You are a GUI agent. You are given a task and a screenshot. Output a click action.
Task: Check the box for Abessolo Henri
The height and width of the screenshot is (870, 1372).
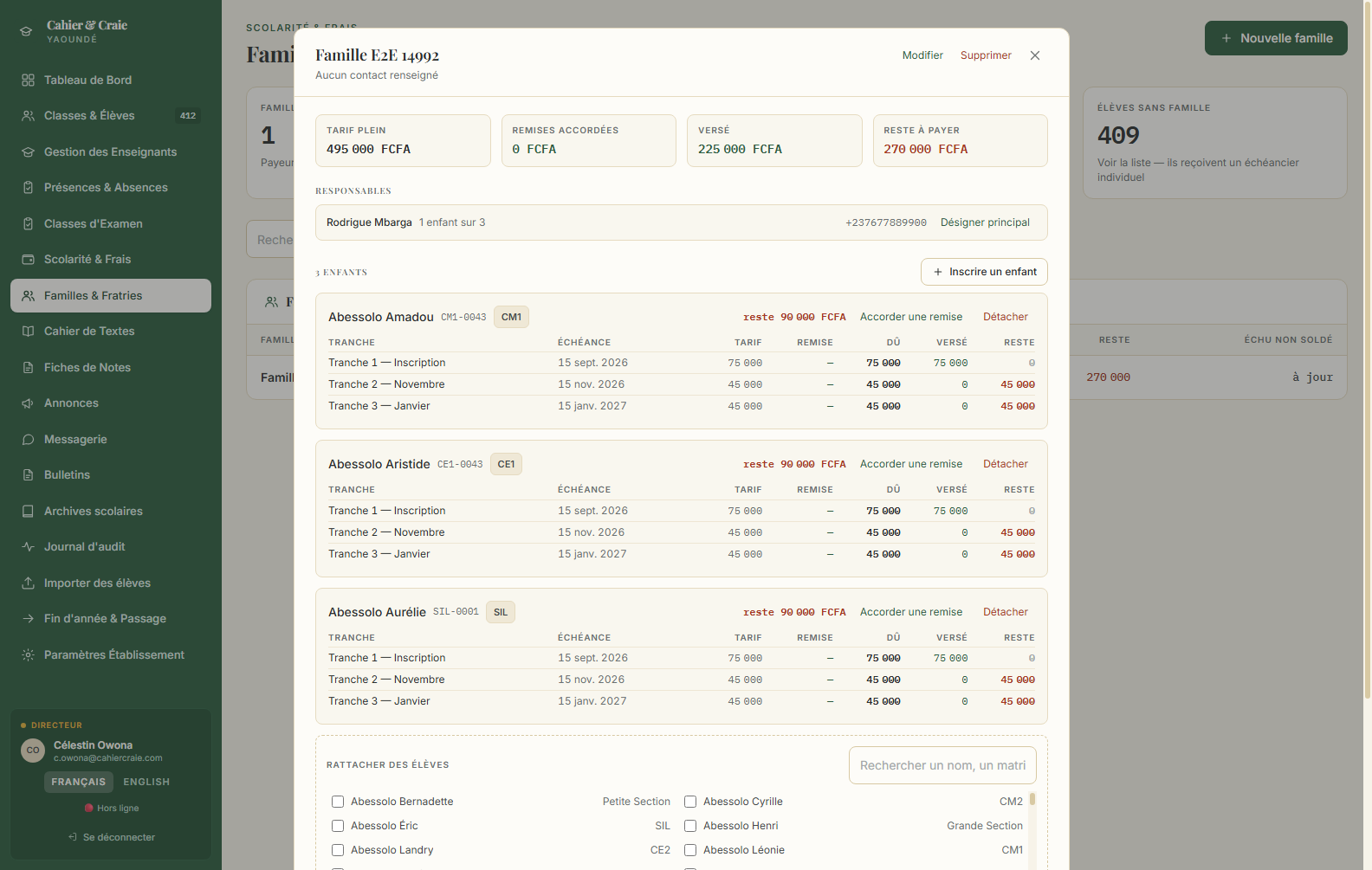[690, 826]
